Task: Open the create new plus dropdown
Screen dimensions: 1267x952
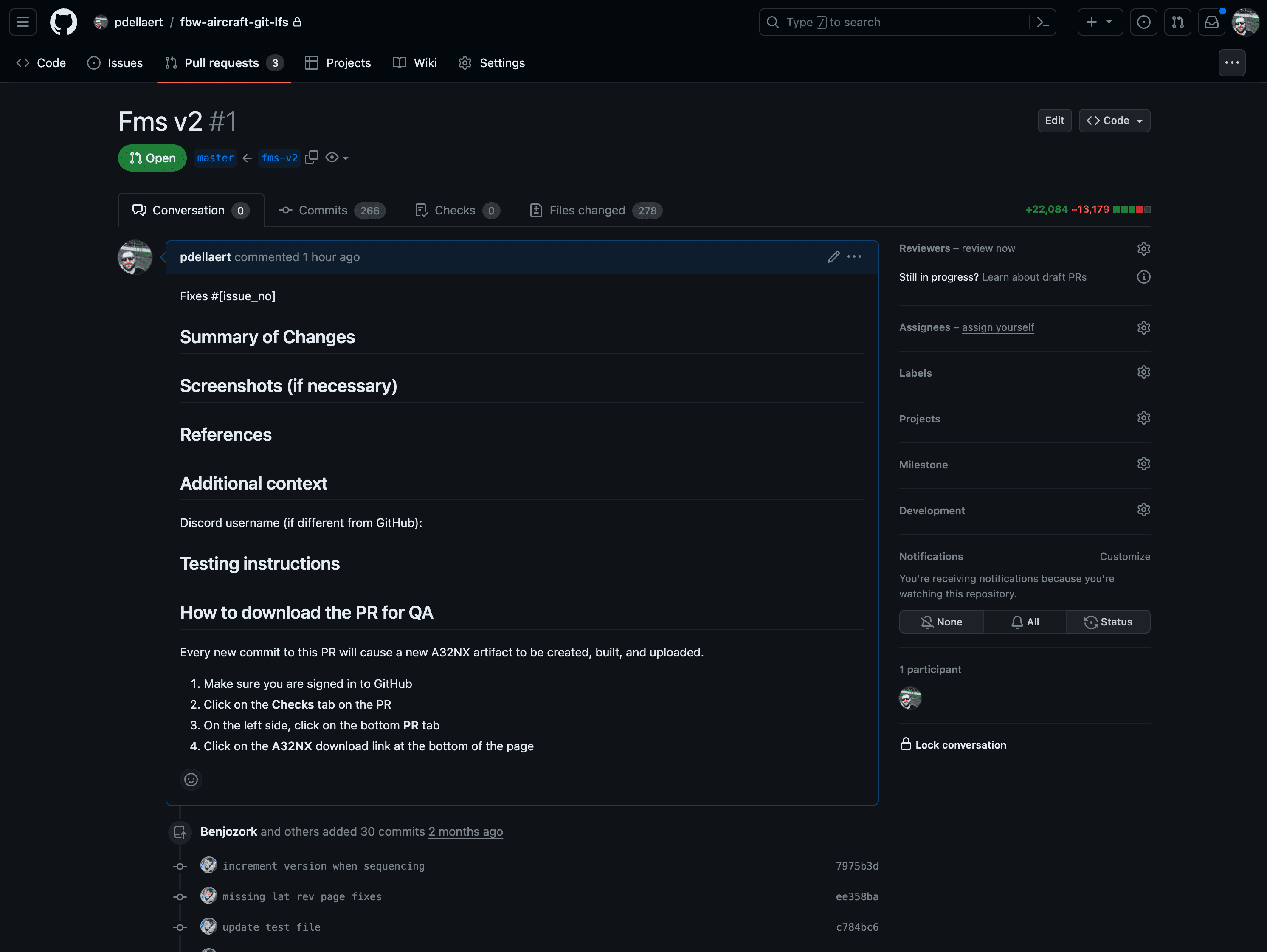Action: click(1099, 22)
